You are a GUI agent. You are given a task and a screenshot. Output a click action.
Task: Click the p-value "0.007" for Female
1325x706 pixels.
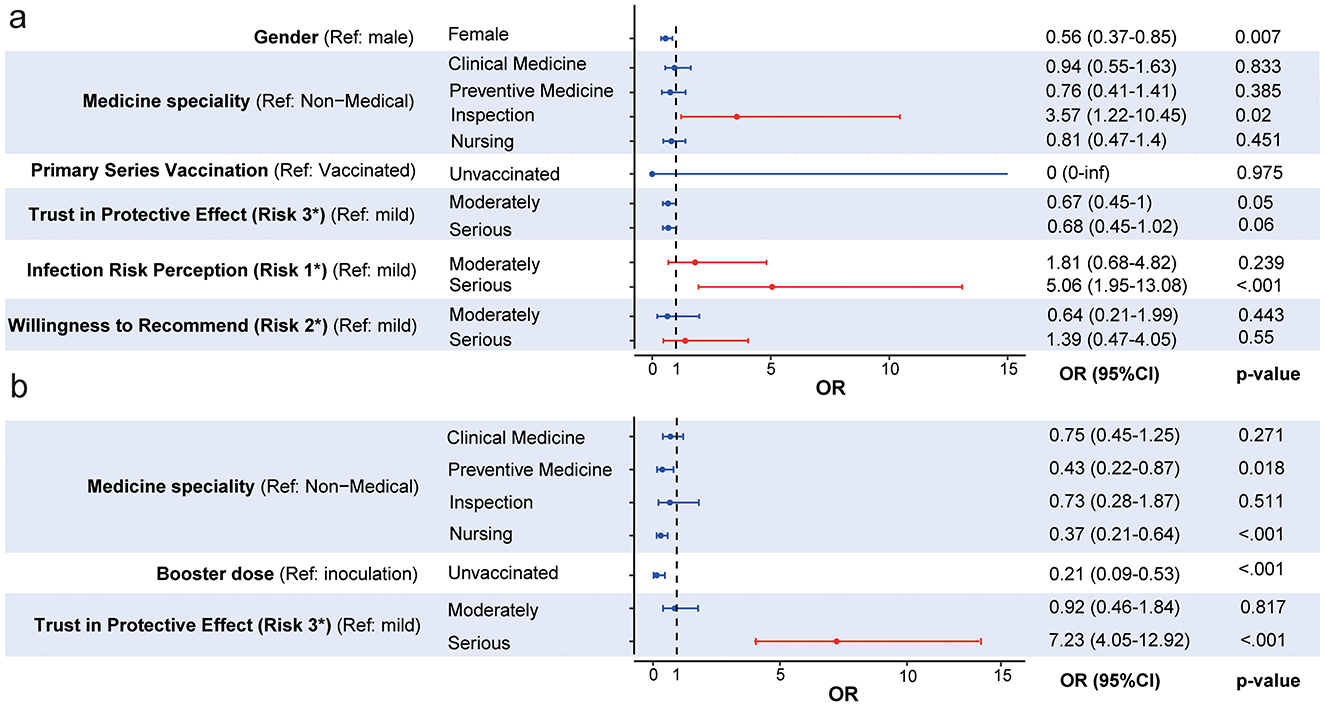pyautogui.click(x=1256, y=37)
